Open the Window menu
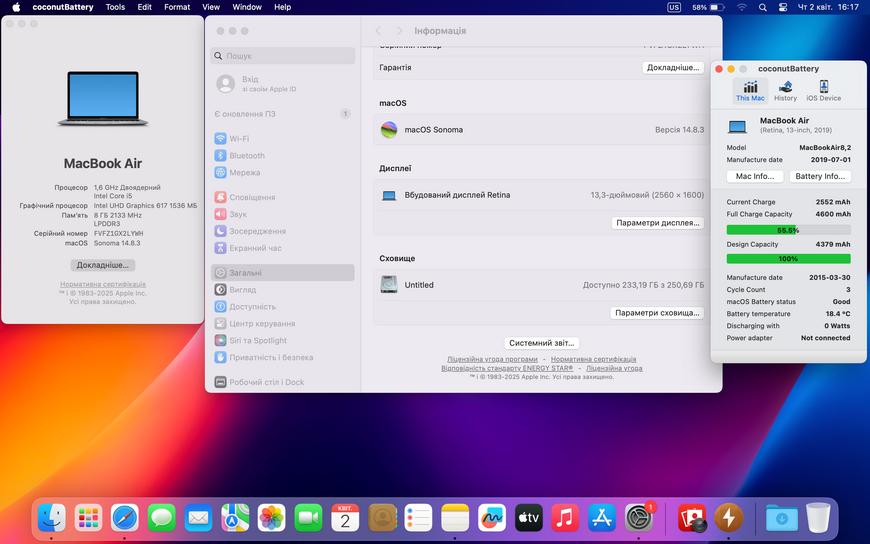Viewport: 870px width, 544px height. coord(247,7)
